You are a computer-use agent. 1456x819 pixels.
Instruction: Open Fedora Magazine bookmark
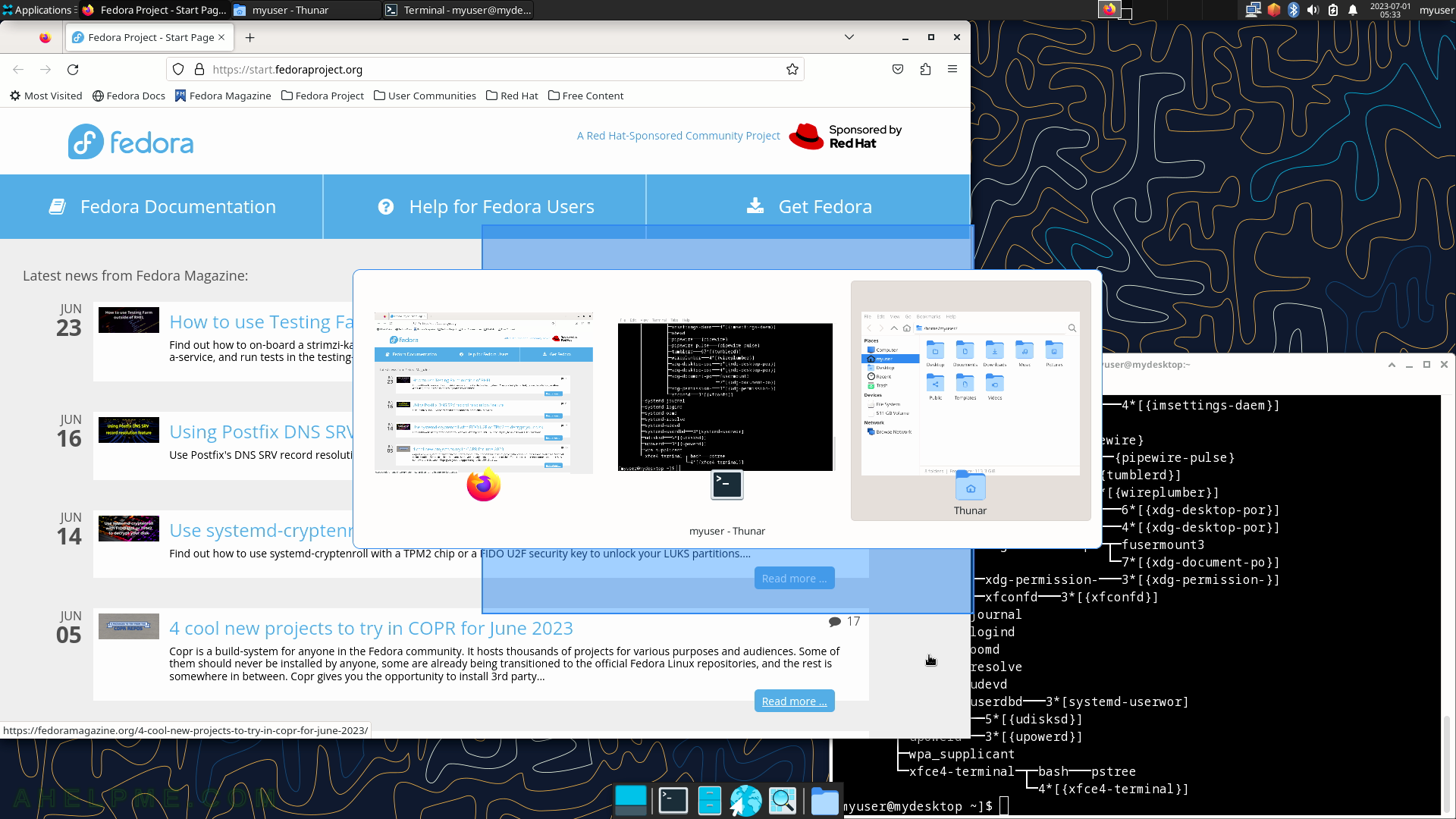coord(223,96)
